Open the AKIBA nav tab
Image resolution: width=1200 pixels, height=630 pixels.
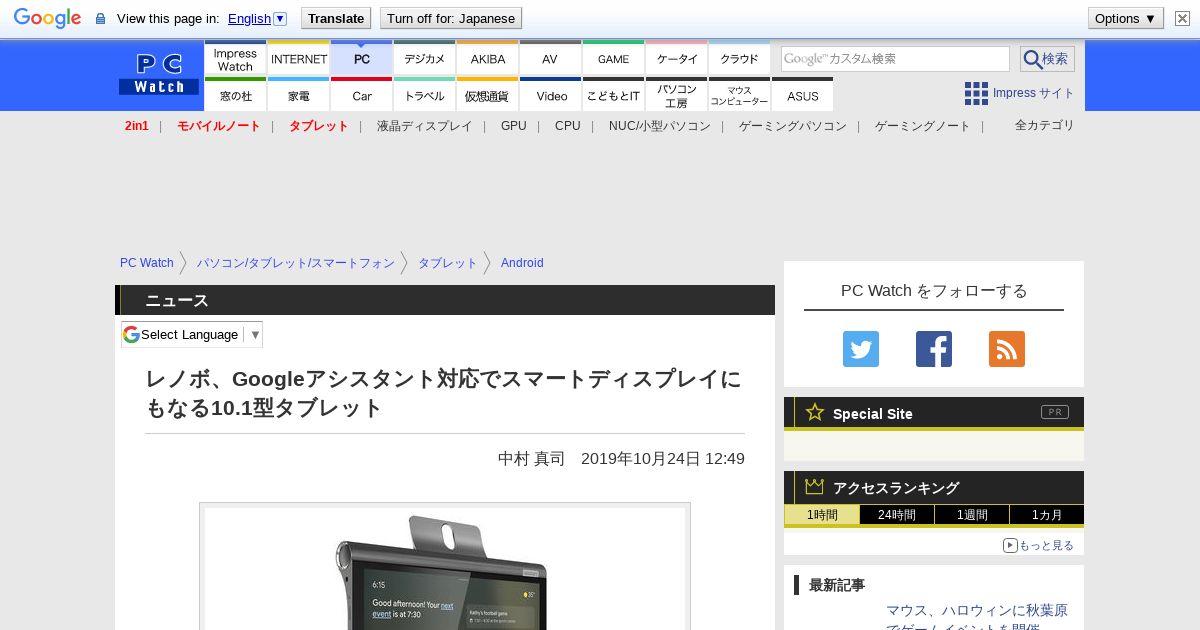488,59
